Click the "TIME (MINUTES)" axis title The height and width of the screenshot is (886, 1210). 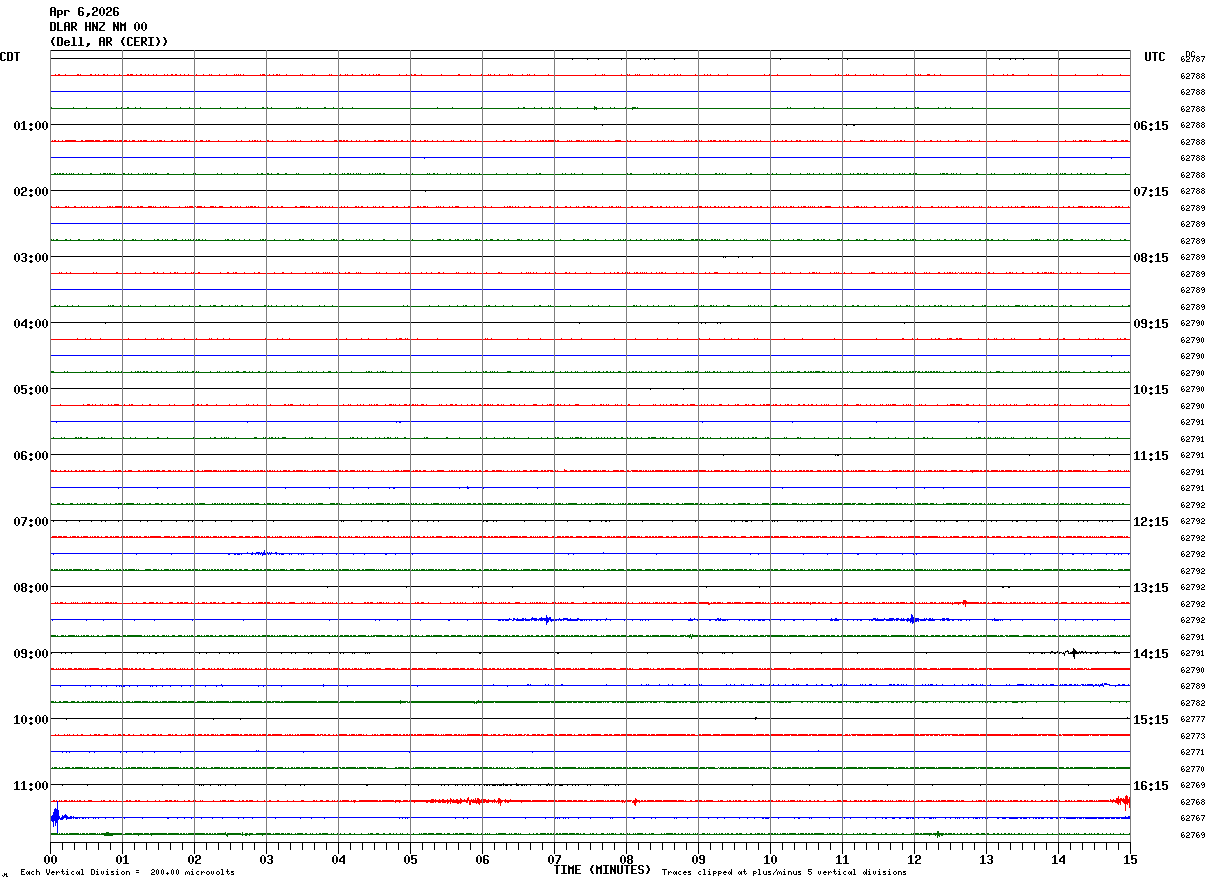(x=602, y=870)
